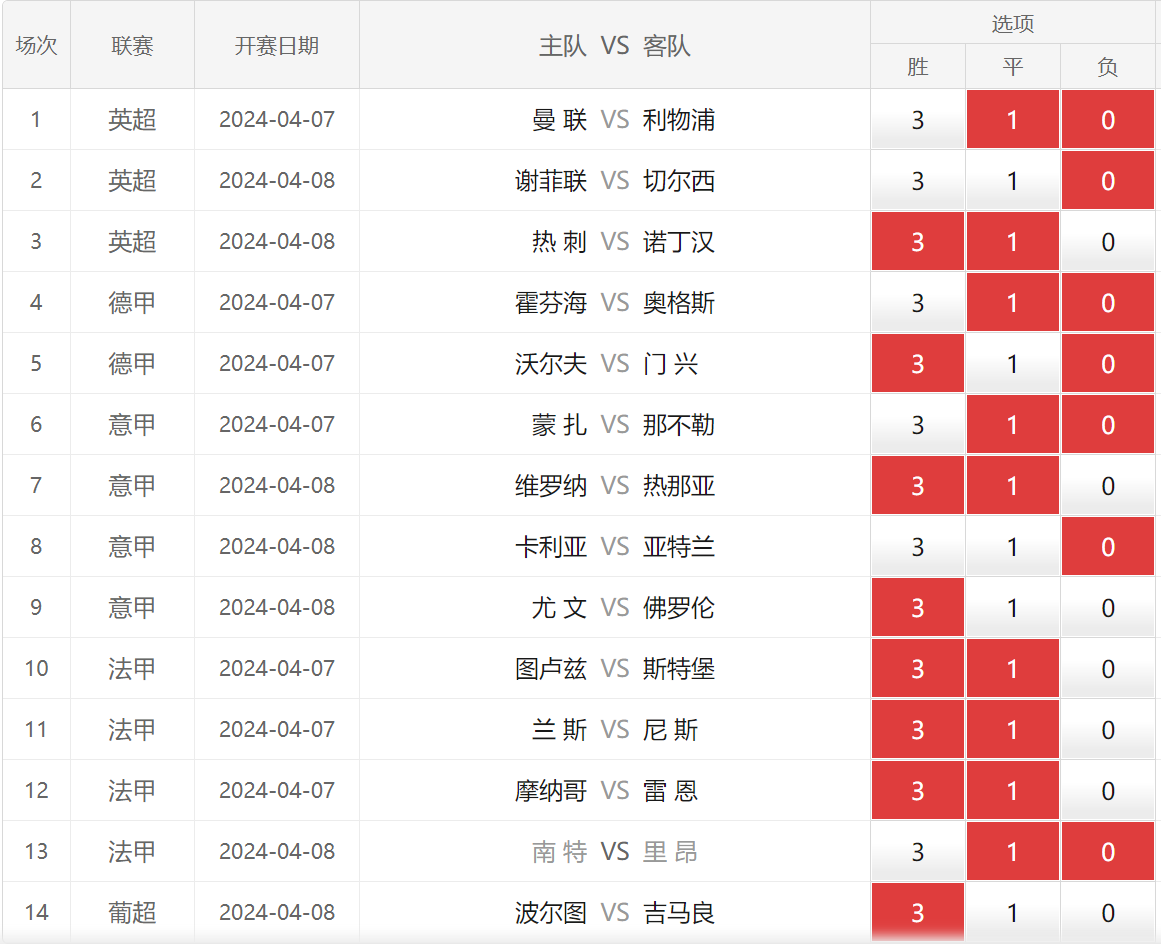Select 平 (1) for 谢菲联 VS 切尔西
1161x947 pixels.
pos(1013,181)
